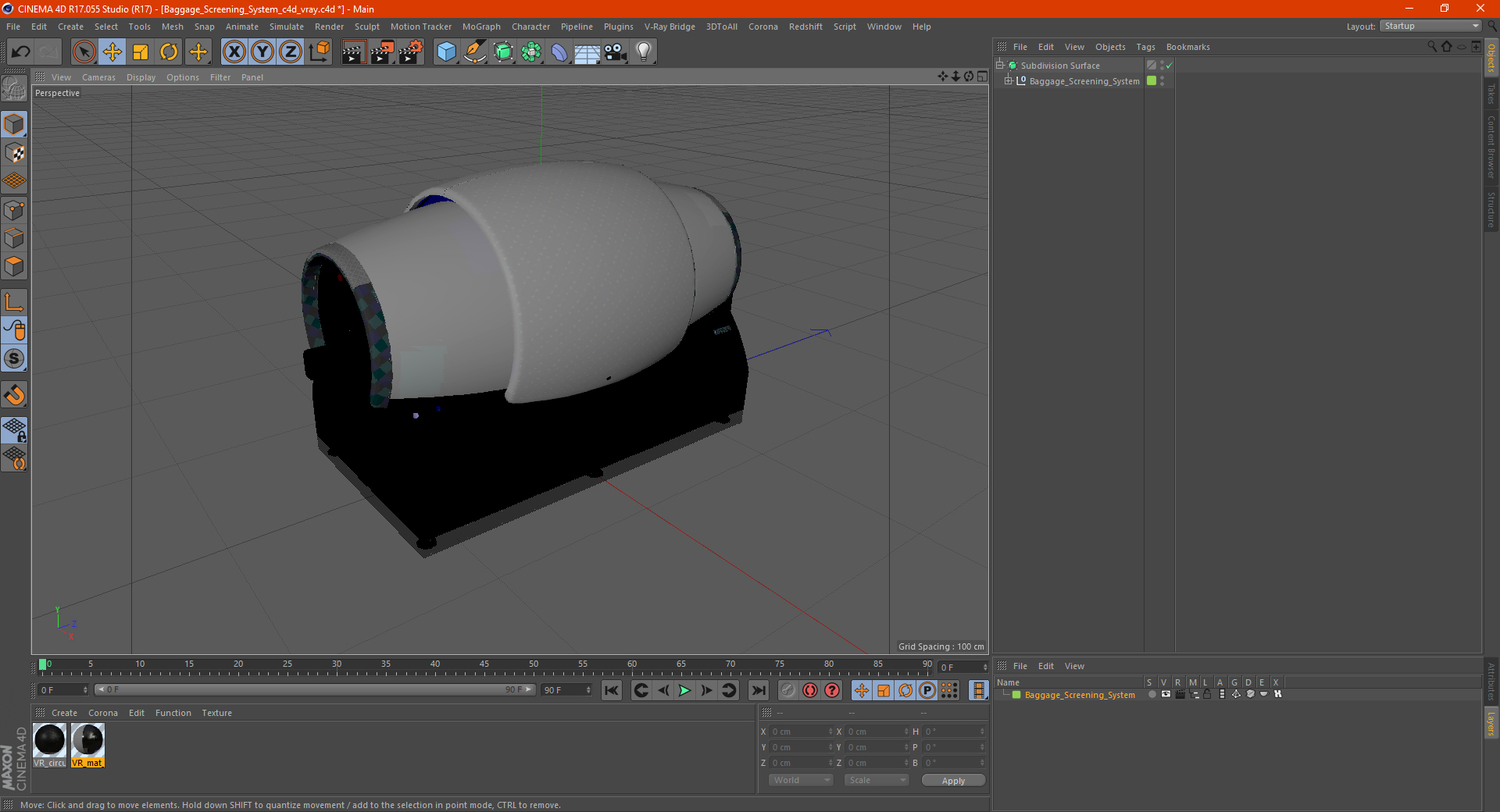Select the Live Selection tool
Screen dimensions: 1500x812
pos(84,52)
